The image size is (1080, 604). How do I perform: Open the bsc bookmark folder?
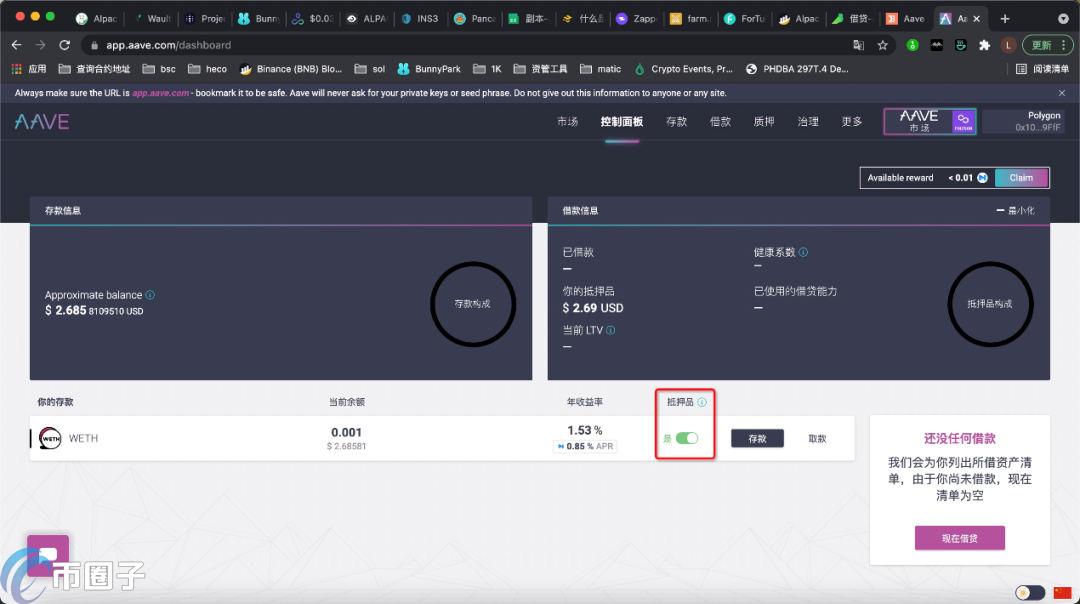159,69
